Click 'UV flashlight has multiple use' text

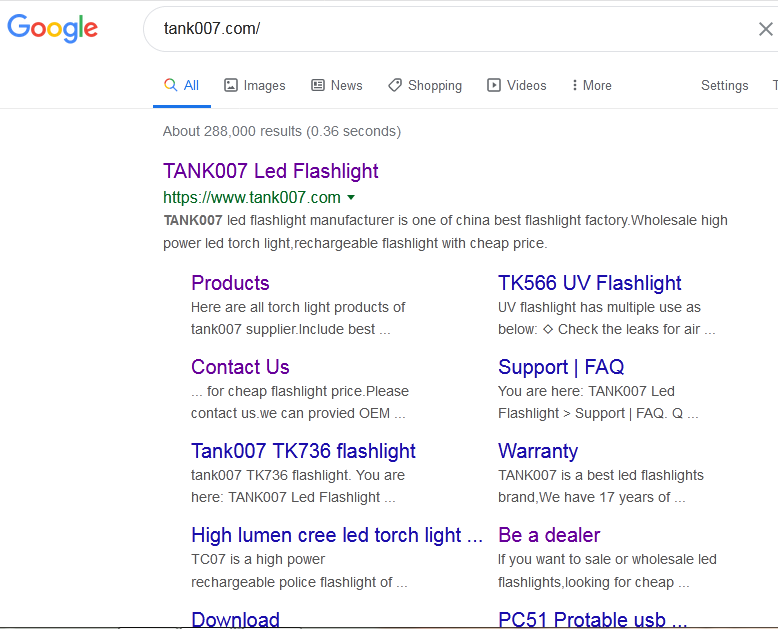599,308
